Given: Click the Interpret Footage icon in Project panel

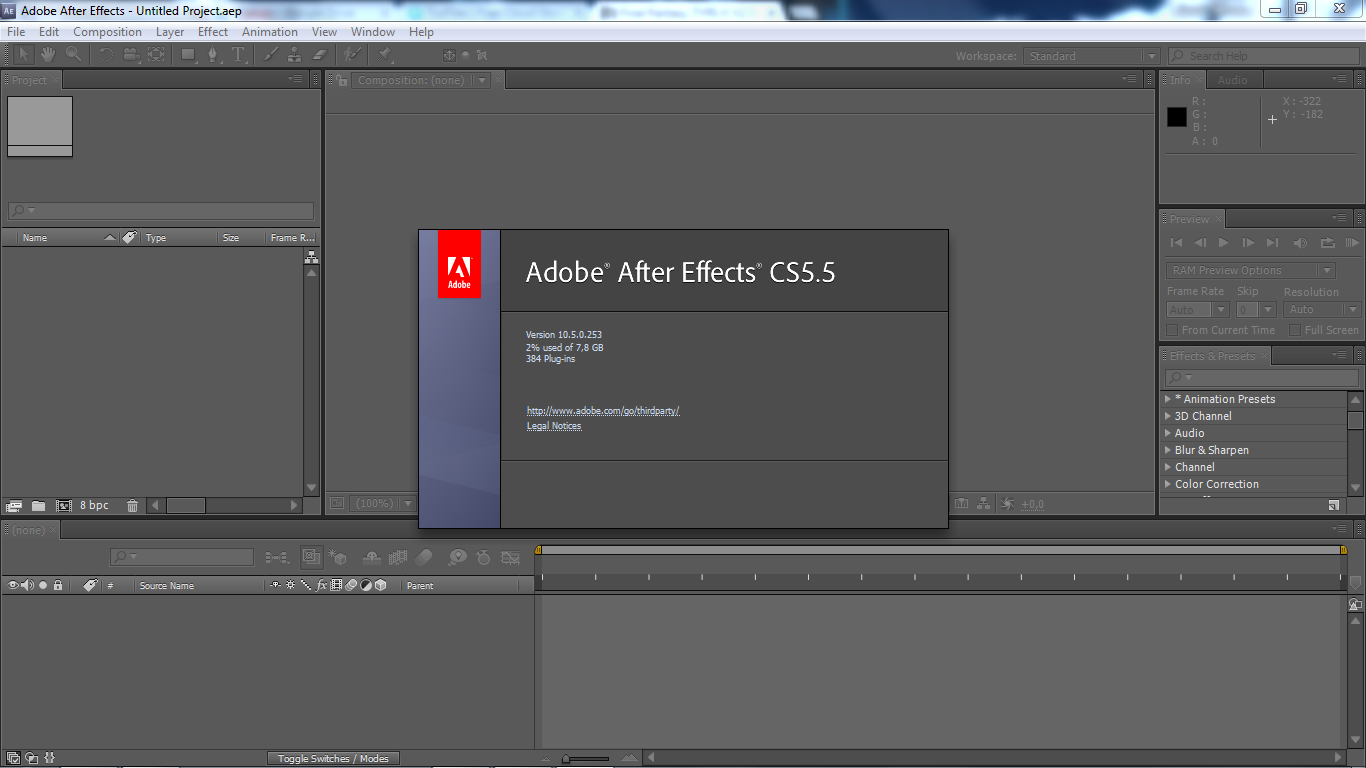Looking at the screenshot, I should coord(14,506).
